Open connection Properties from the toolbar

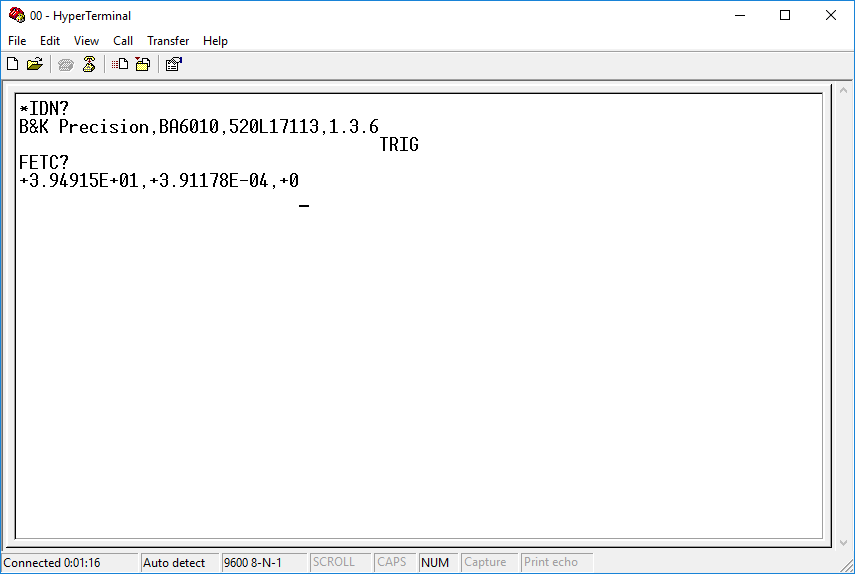click(174, 64)
